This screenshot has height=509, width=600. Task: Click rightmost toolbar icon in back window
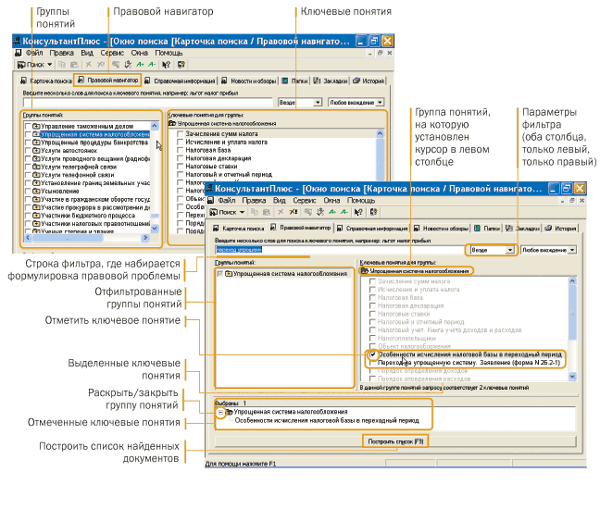point(181,65)
